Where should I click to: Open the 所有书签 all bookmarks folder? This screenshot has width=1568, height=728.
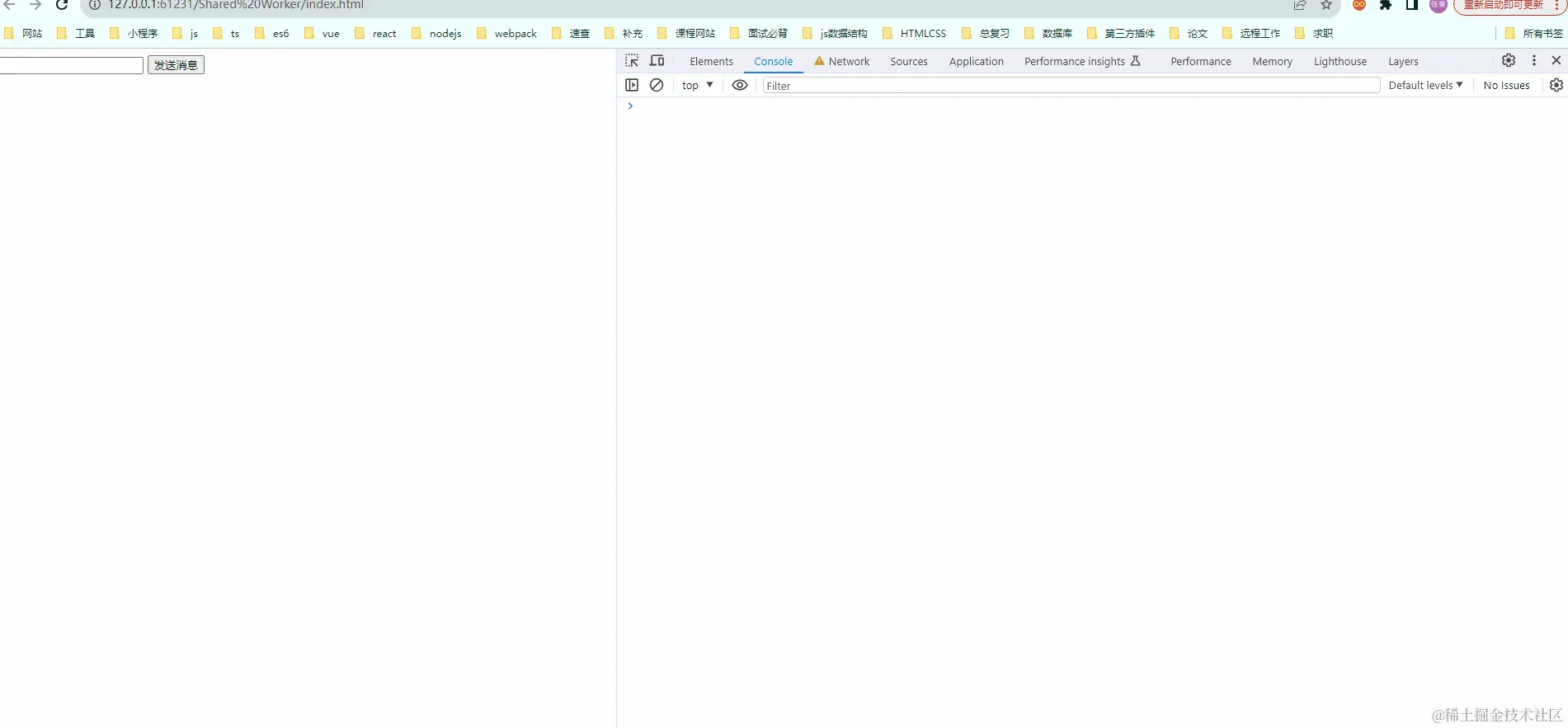[x=1533, y=34]
